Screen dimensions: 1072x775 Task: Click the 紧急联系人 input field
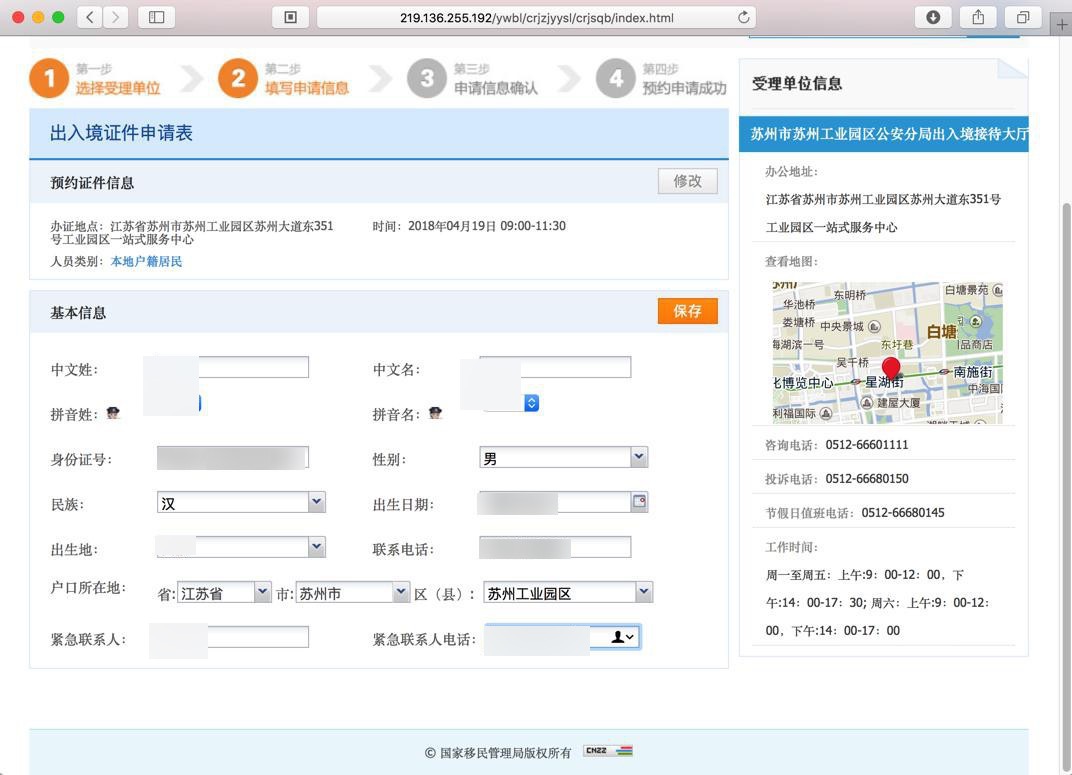[x=232, y=637]
